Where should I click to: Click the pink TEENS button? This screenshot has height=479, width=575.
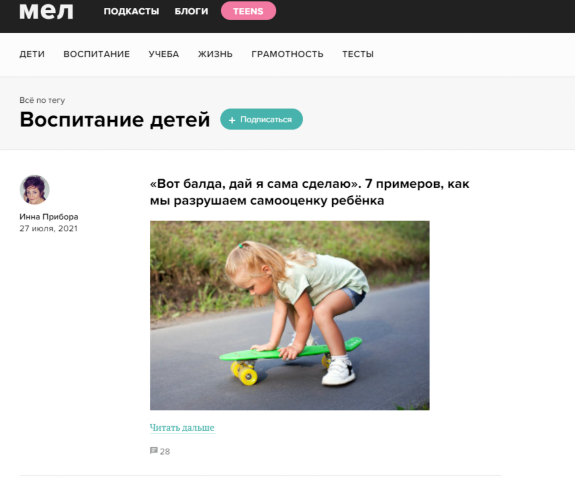coord(248,11)
